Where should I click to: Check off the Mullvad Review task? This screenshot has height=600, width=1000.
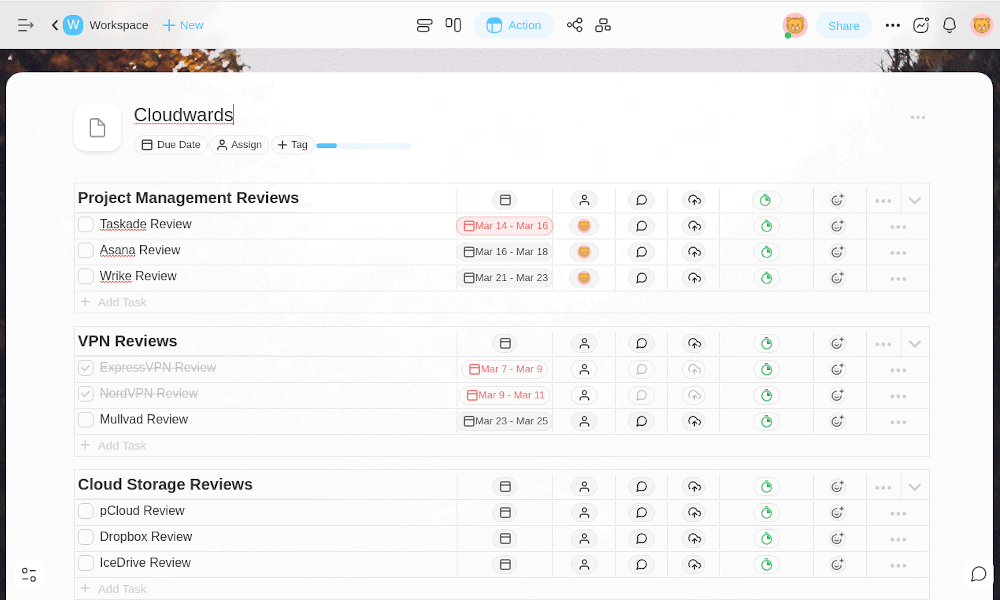pyautogui.click(x=85, y=419)
